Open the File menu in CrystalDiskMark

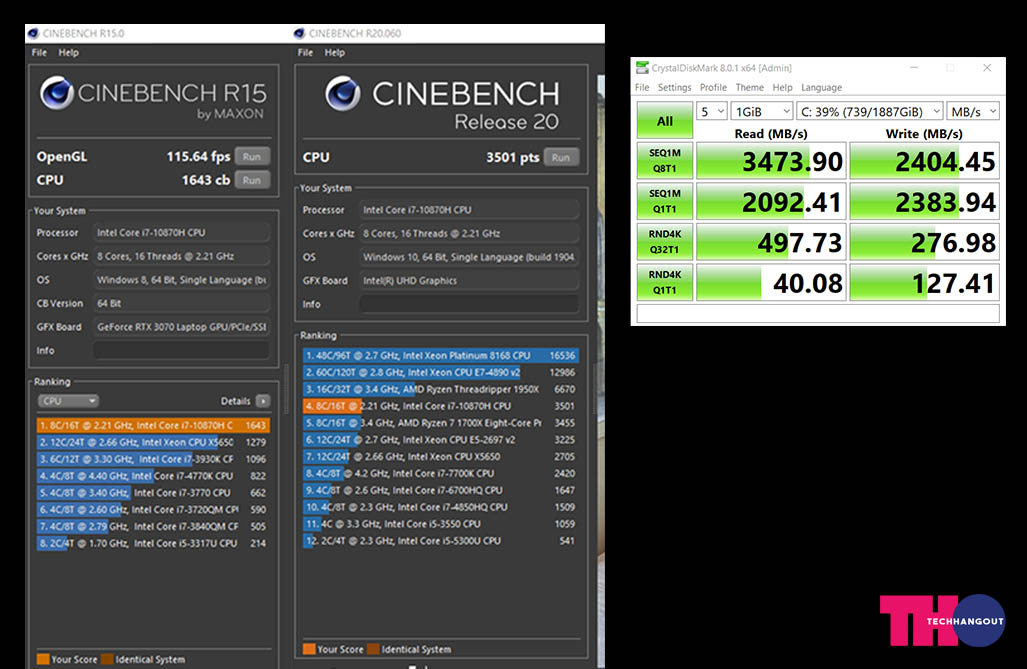[642, 87]
